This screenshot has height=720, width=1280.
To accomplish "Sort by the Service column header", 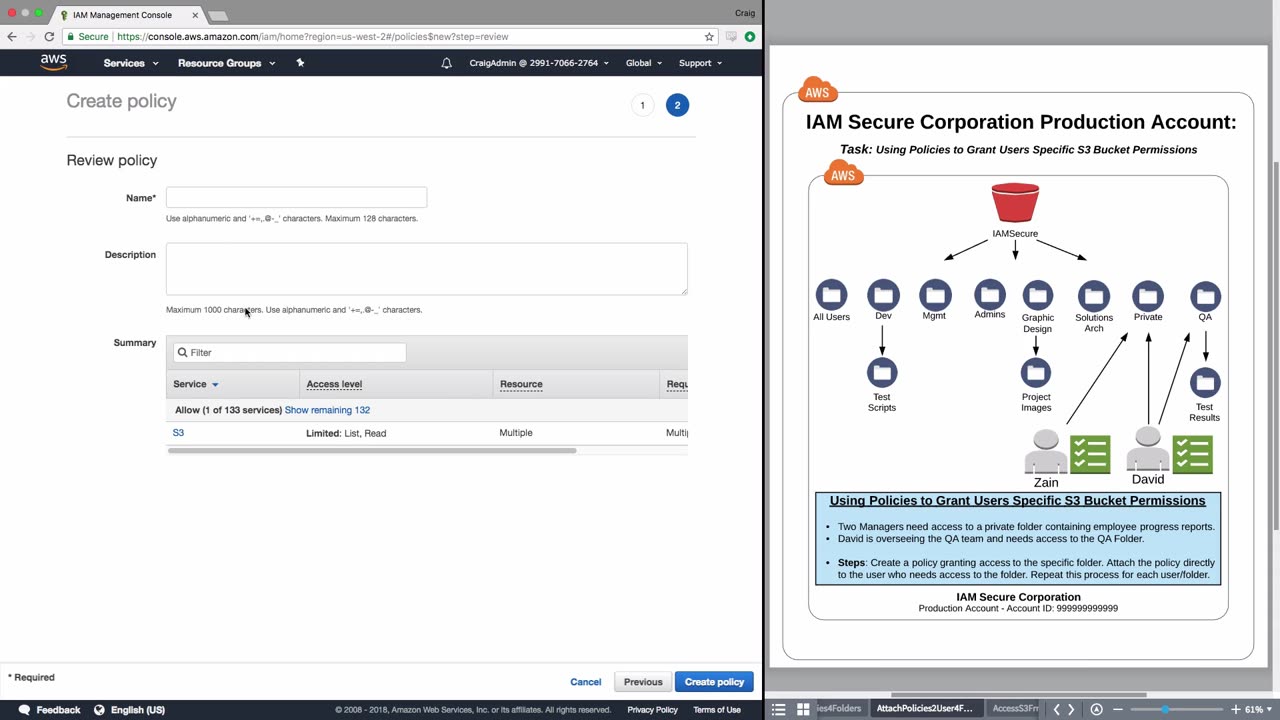I will coord(196,384).
